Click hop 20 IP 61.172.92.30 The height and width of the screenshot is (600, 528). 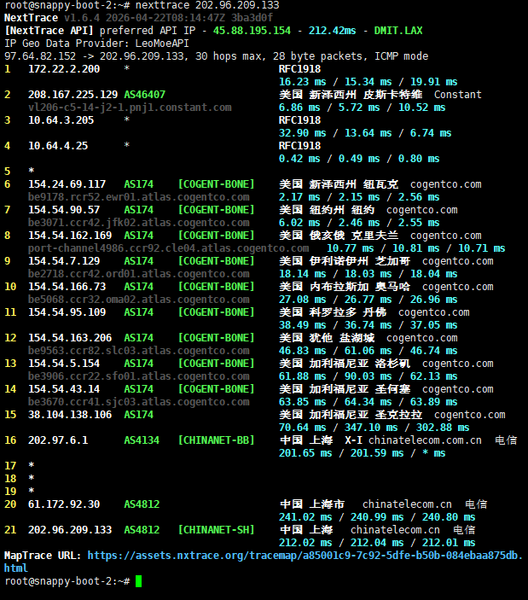(x=64, y=504)
